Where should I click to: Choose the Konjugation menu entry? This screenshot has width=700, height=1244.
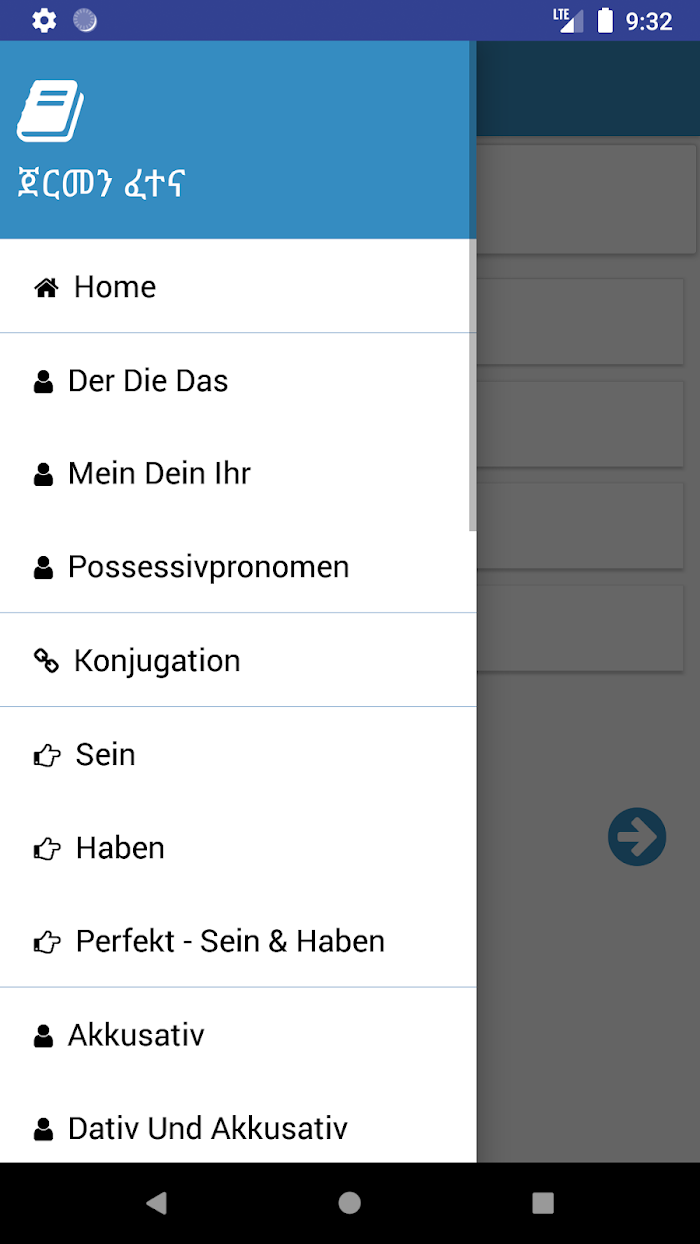(238, 660)
